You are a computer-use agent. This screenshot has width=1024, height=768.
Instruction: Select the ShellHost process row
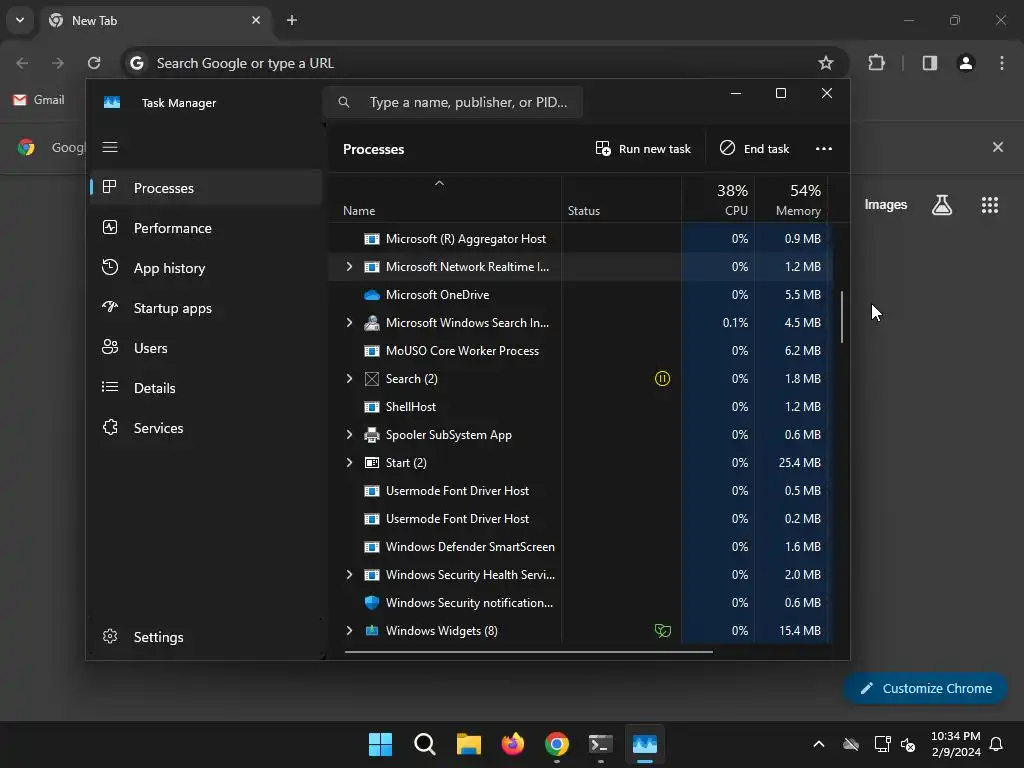point(579,407)
